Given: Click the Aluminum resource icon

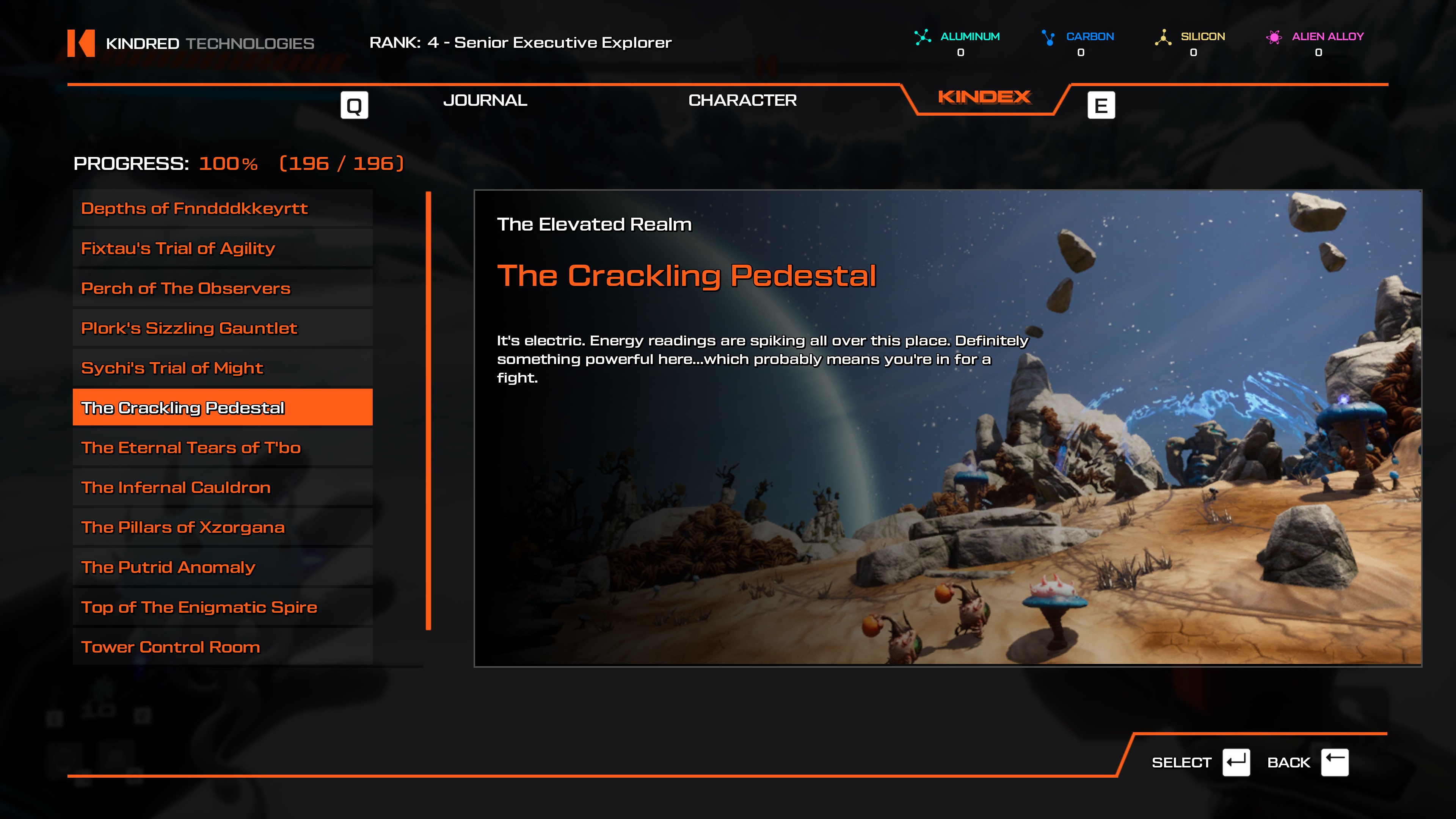Looking at the screenshot, I should tap(923, 37).
